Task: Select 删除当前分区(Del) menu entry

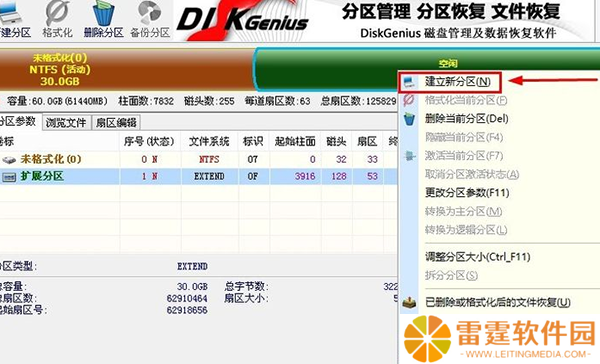Action: coord(466,119)
